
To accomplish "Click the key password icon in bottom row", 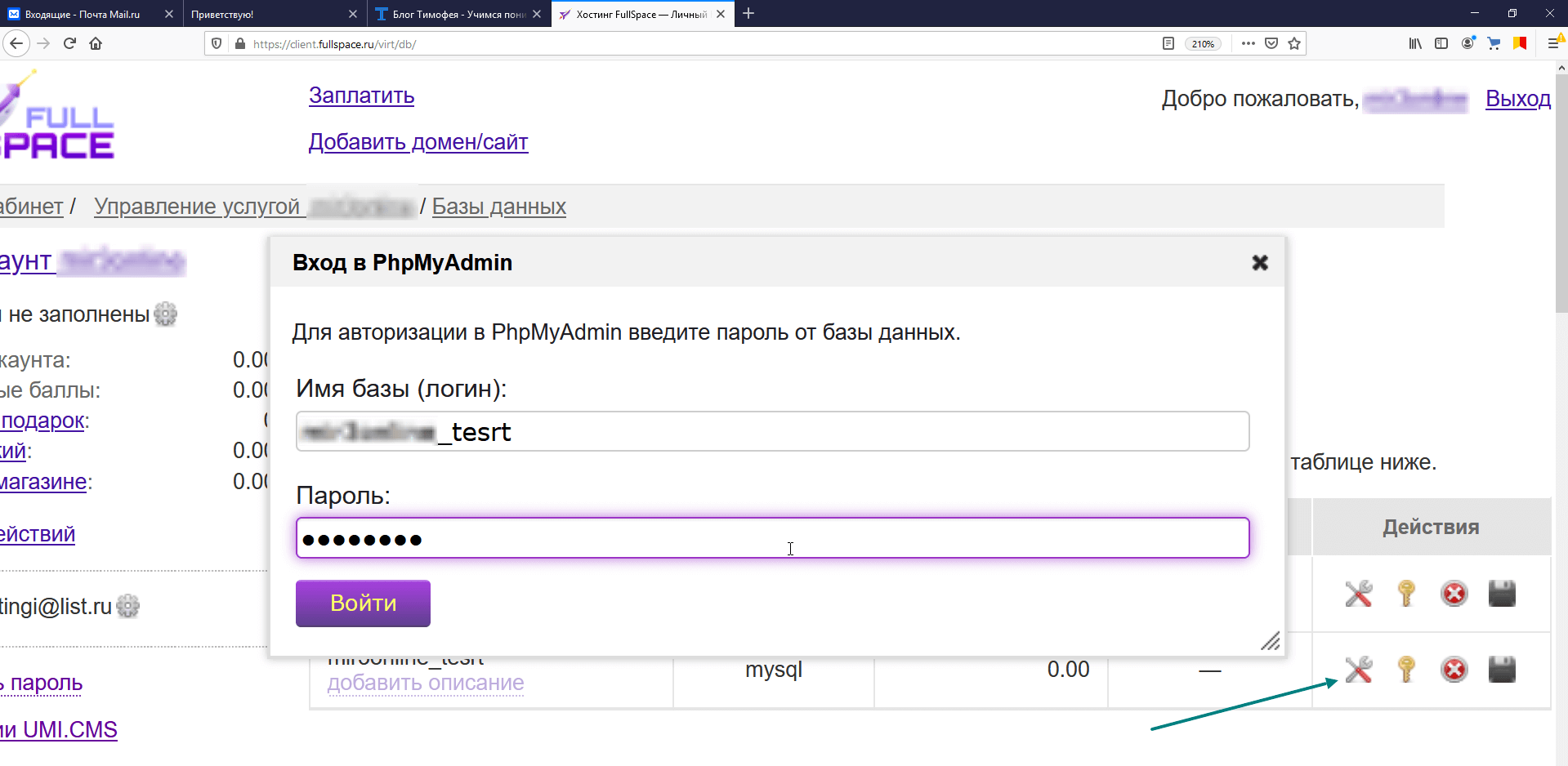I will point(1406,670).
